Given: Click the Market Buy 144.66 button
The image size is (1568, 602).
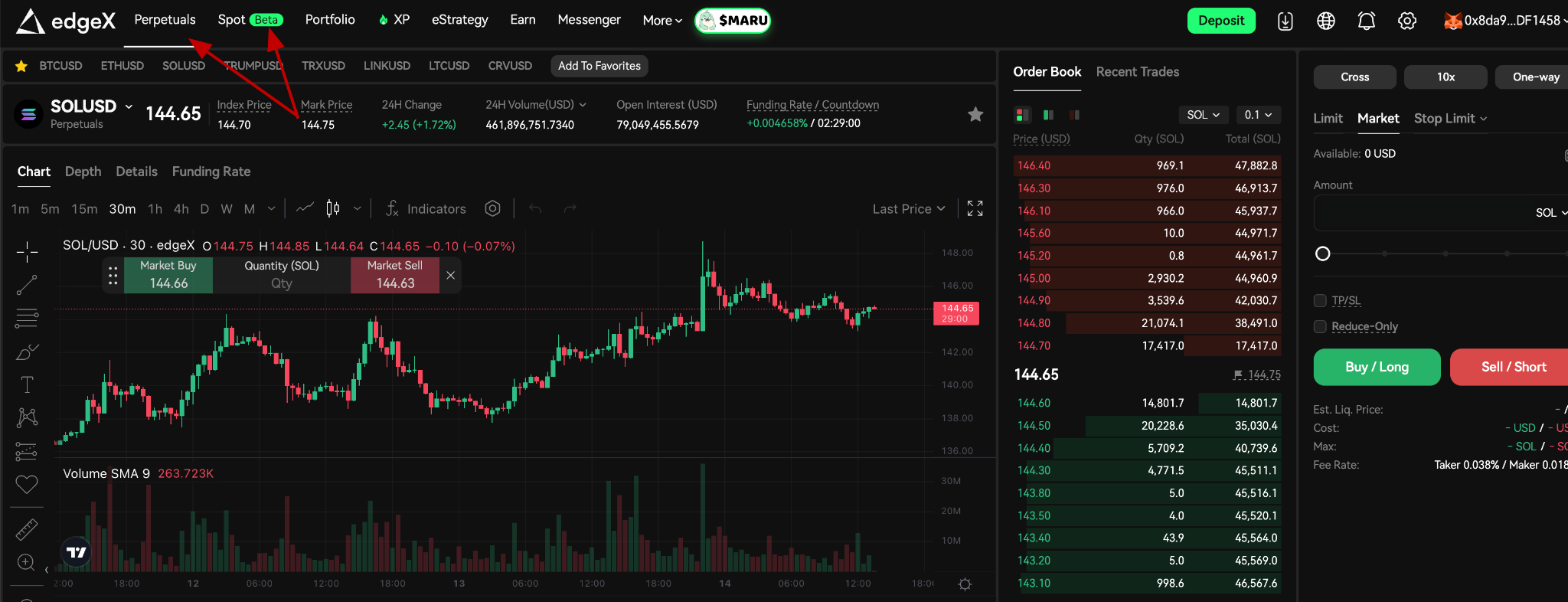Looking at the screenshot, I should [168, 275].
